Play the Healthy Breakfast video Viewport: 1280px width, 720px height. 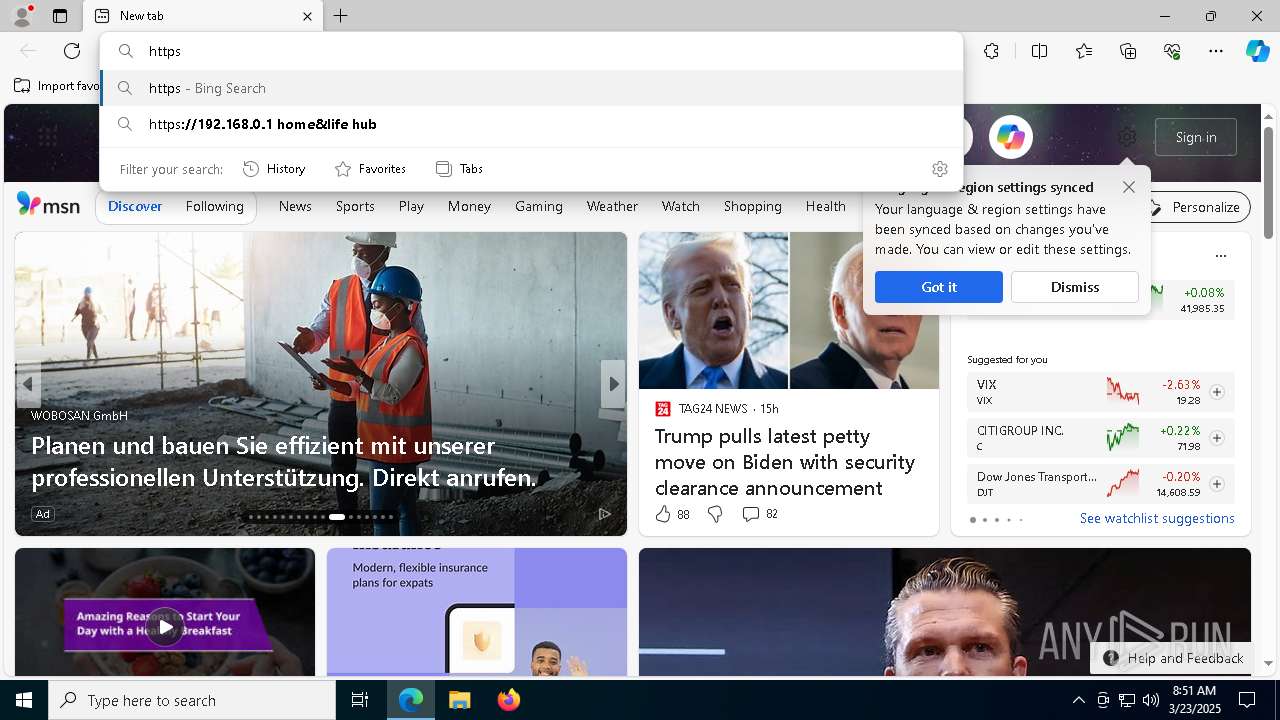click(x=165, y=627)
